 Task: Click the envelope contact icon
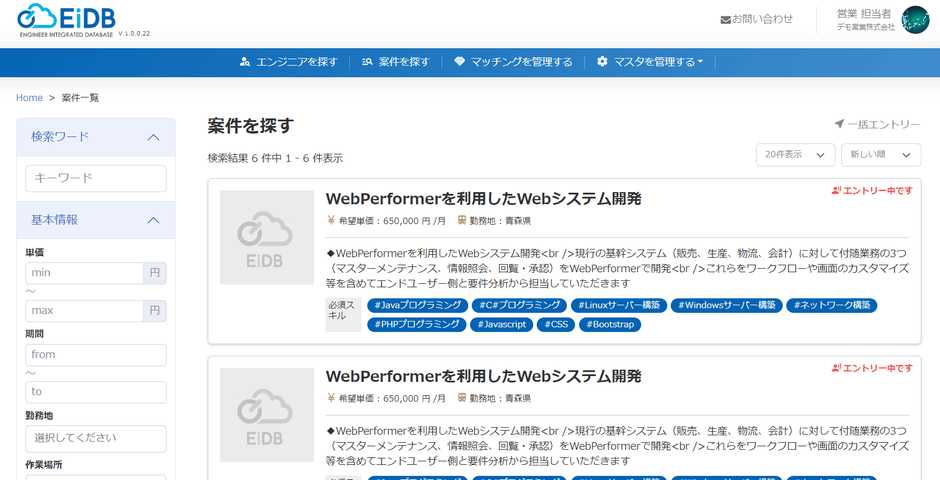point(725,19)
